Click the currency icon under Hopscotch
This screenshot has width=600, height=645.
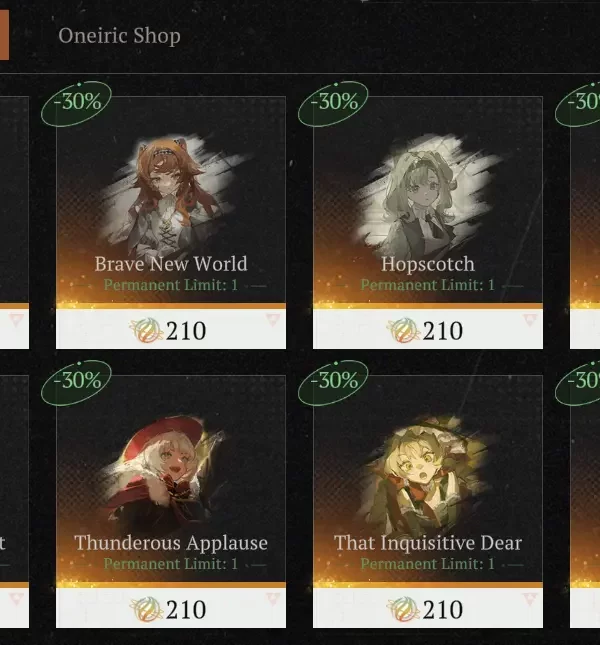pos(402,330)
